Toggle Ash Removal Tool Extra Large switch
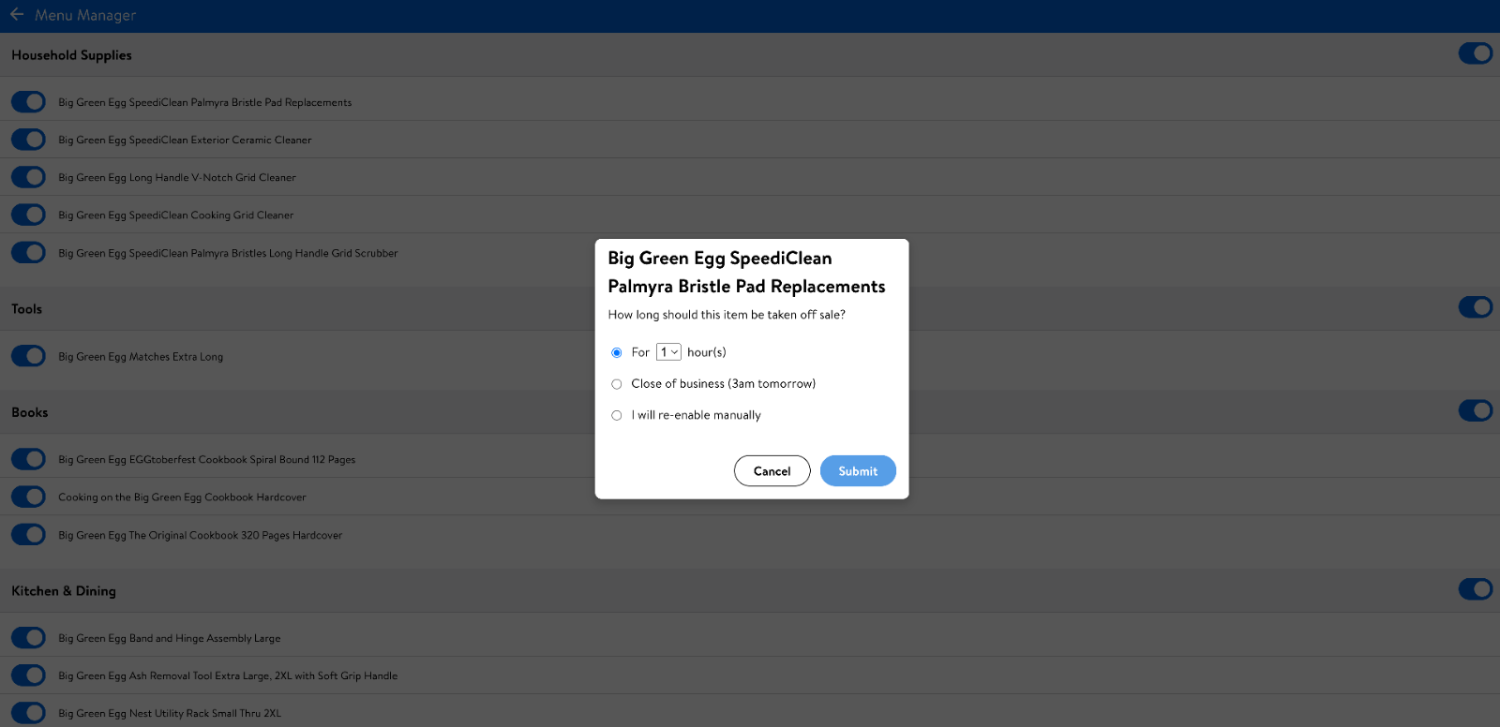Viewport: 1500px width, 727px height. (29, 675)
